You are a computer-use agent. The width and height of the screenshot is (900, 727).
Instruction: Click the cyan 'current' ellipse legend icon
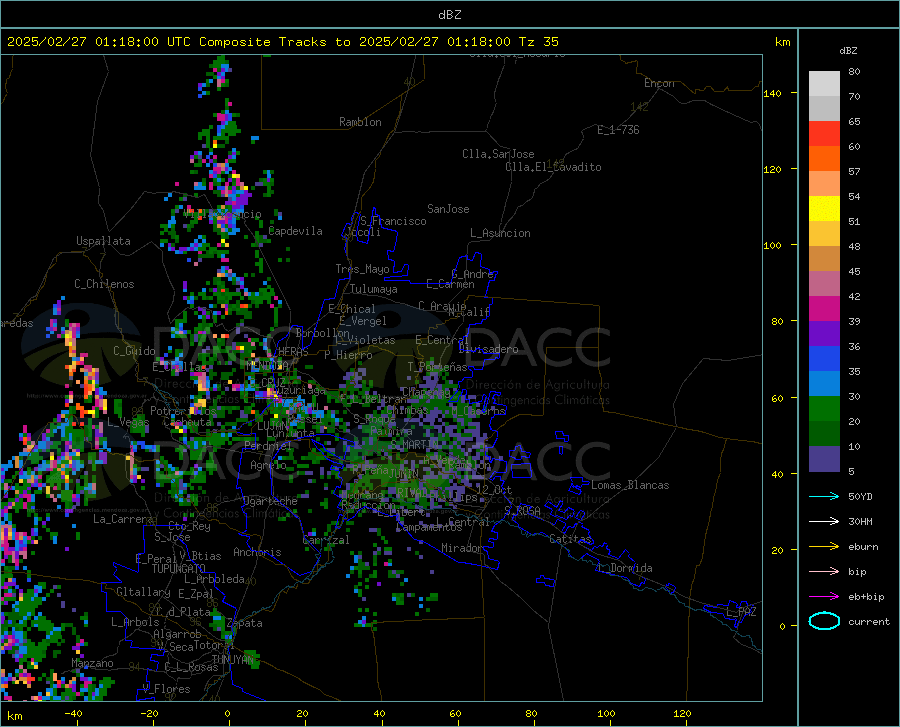coord(824,621)
